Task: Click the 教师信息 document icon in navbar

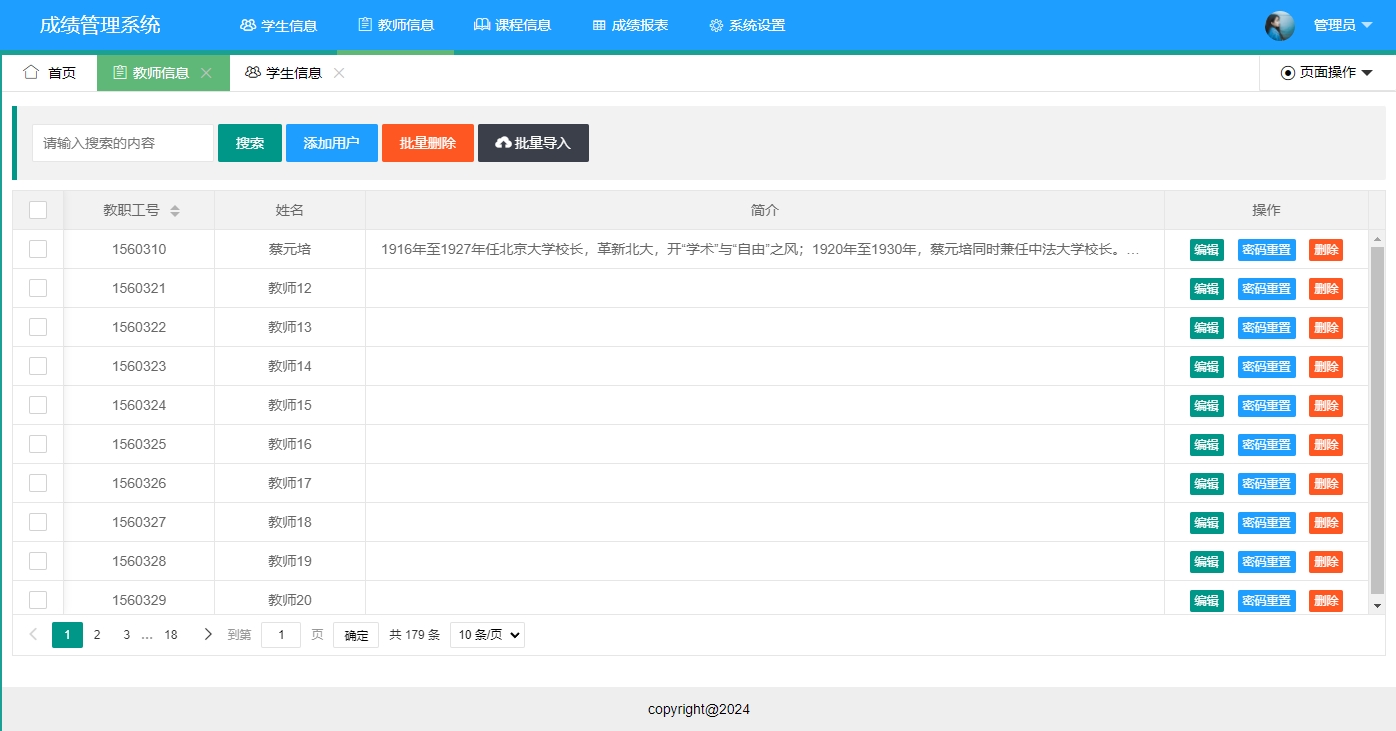Action: 362,27
